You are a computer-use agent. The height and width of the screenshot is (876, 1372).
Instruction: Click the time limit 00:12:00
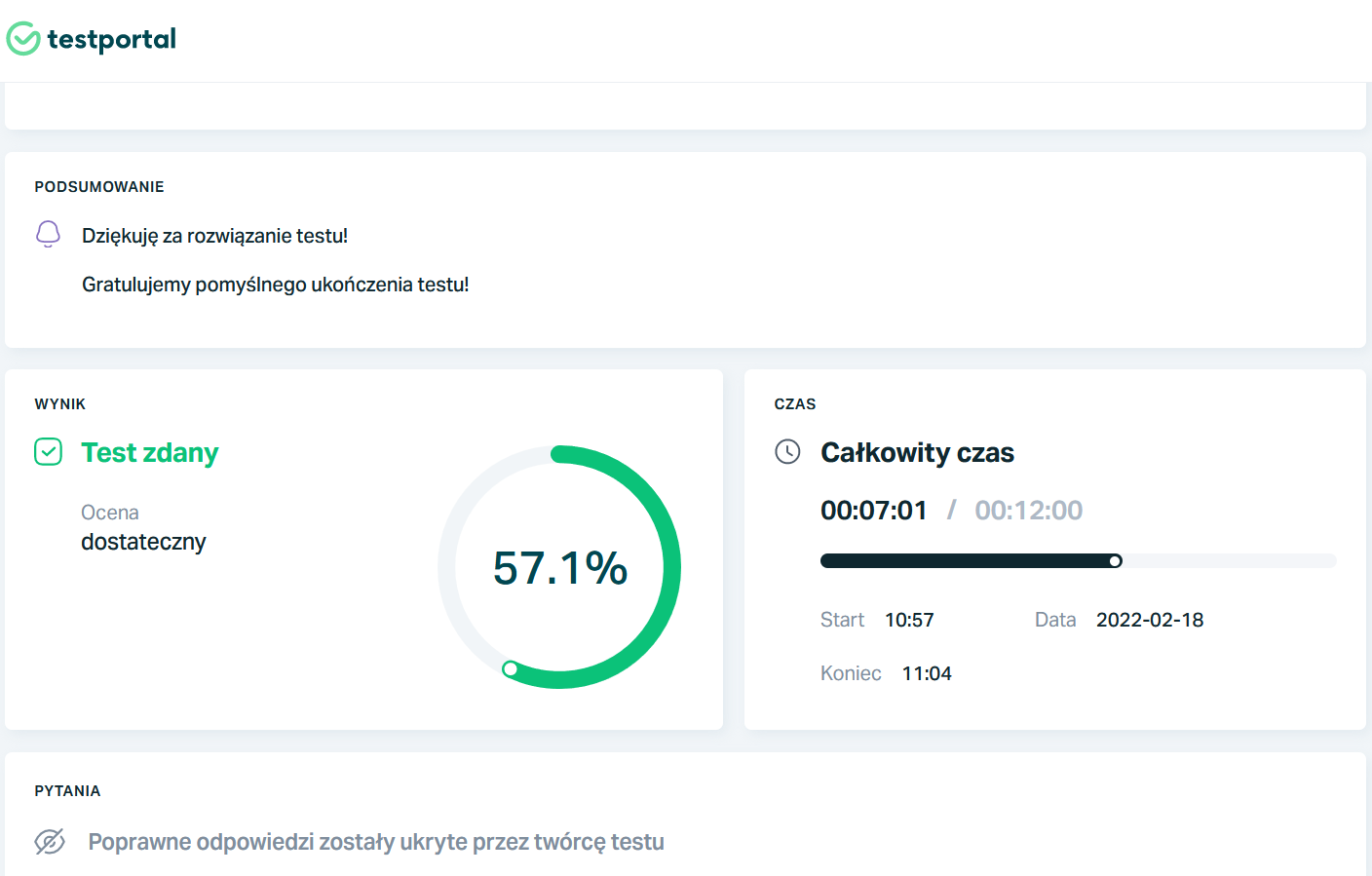click(1028, 511)
